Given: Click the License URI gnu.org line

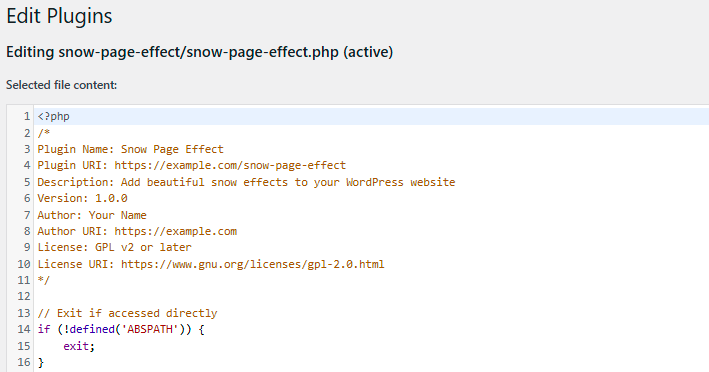Looking at the screenshot, I should [211, 264].
